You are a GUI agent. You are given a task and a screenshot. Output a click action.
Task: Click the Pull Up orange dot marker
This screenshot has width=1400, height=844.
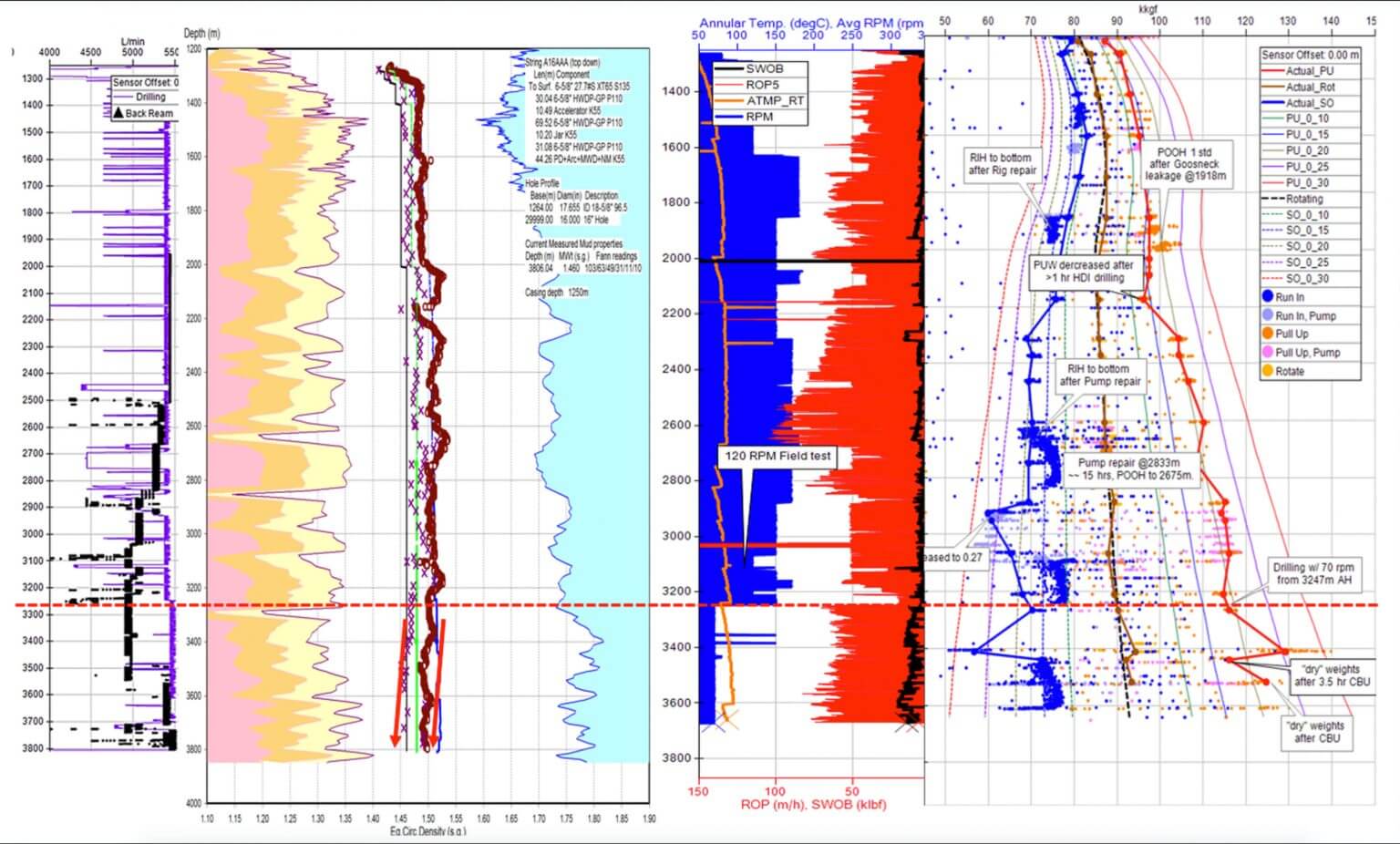tap(1267, 334)
